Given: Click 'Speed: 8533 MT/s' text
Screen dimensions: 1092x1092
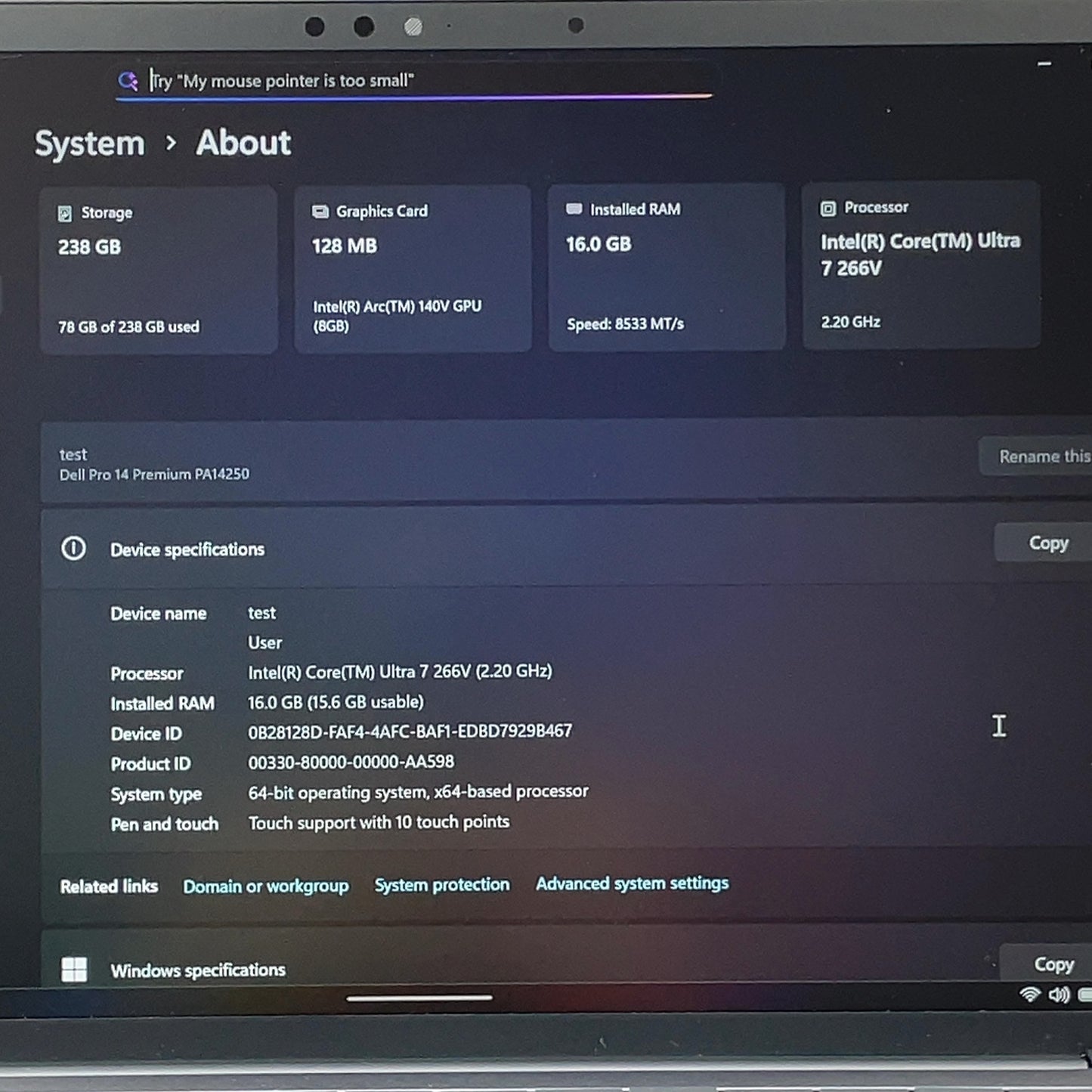Looking at the screenshot, I should [626, 324].
